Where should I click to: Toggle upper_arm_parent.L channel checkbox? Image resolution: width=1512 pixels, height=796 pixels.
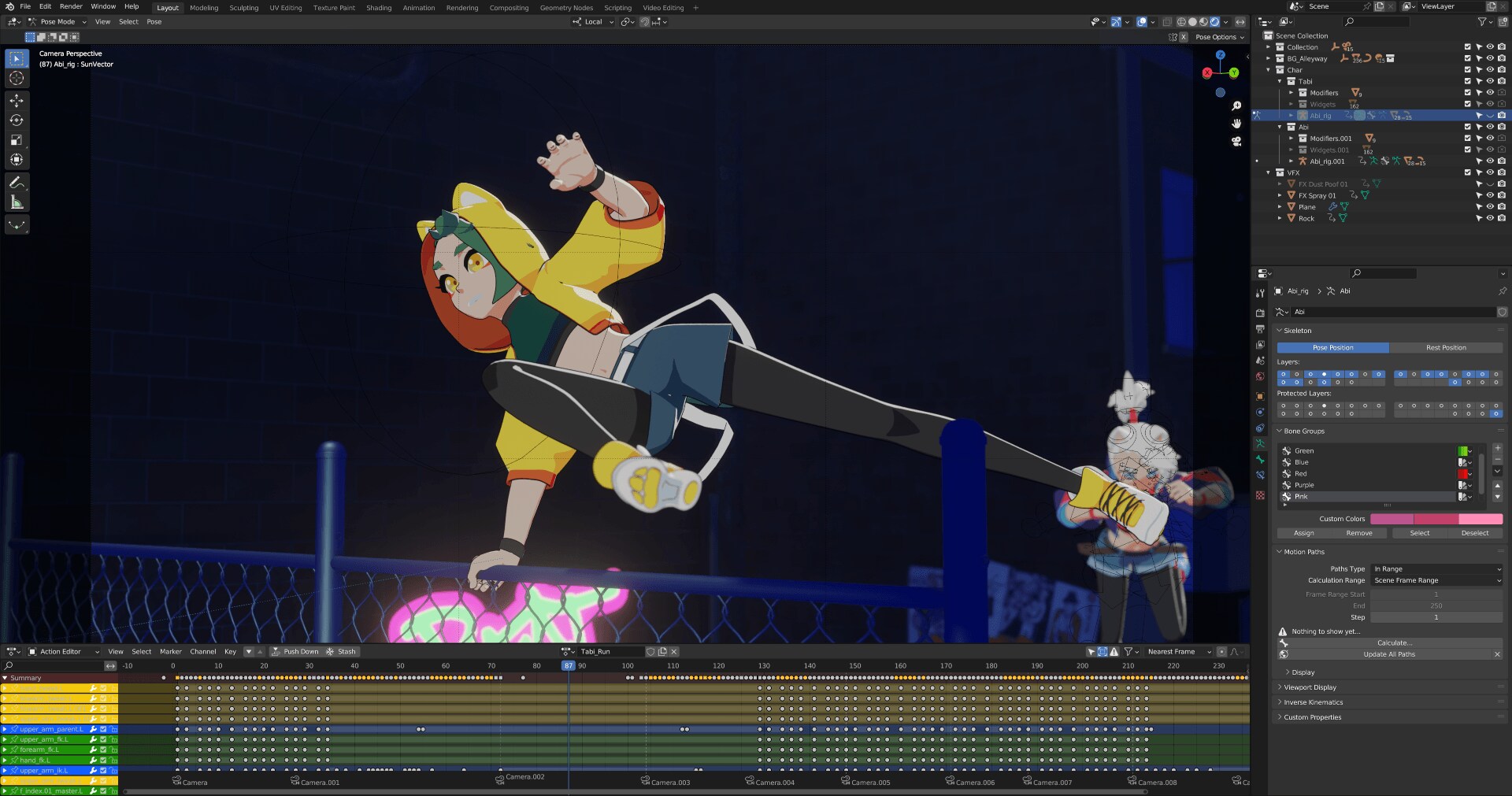pyautogui.click(x=103, y=729)
